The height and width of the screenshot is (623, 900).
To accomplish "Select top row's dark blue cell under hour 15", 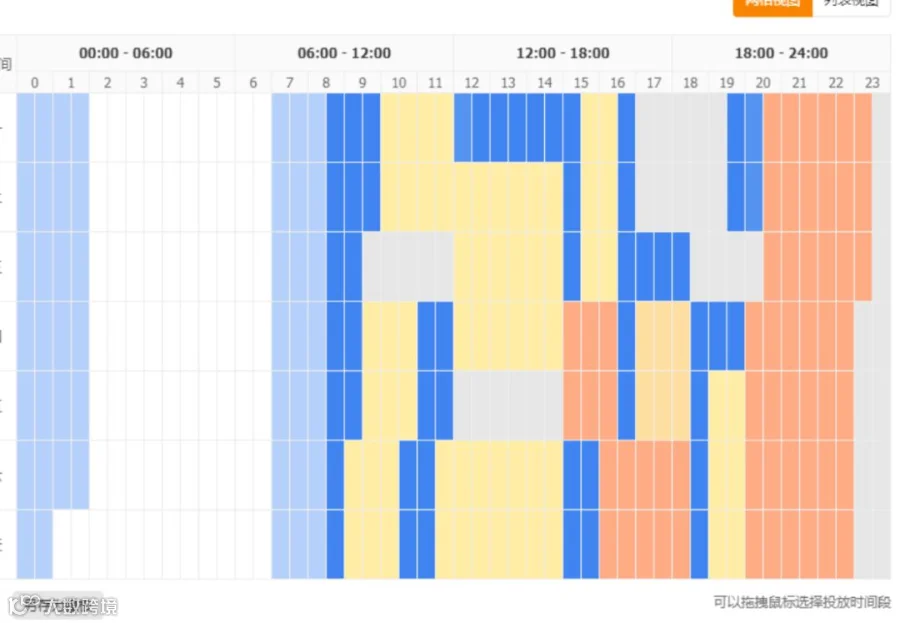I will (x=572, y=127).
